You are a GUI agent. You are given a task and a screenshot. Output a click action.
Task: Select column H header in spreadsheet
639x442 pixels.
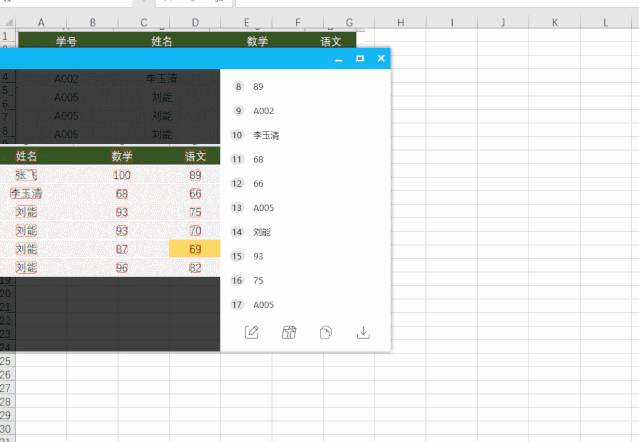399,21
